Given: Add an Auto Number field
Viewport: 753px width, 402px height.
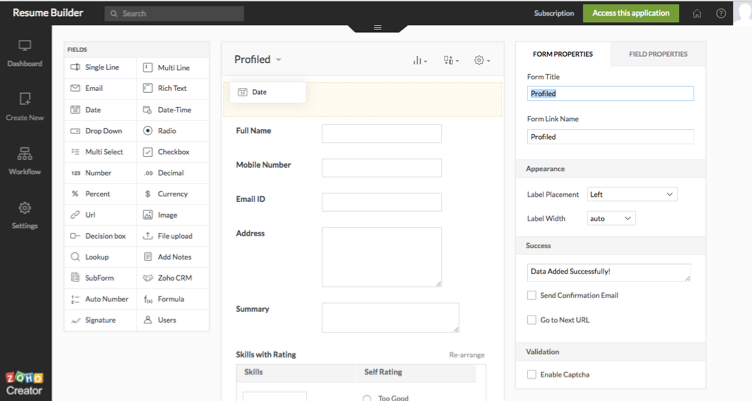Looking at the screenshot, I should click(x=100, y=299).
